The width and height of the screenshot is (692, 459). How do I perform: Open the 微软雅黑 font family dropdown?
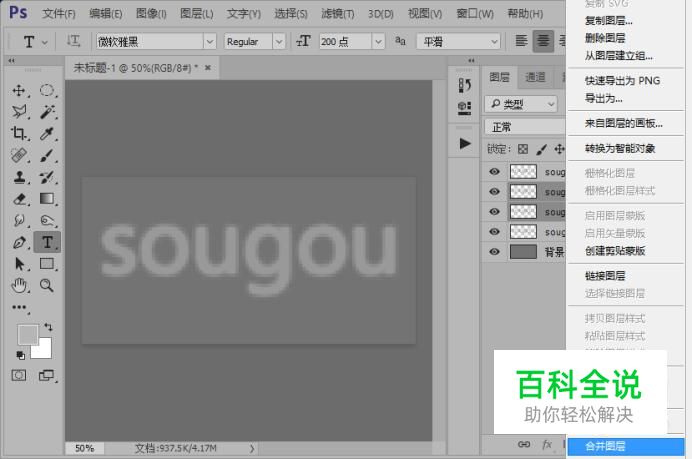(210, 41)
